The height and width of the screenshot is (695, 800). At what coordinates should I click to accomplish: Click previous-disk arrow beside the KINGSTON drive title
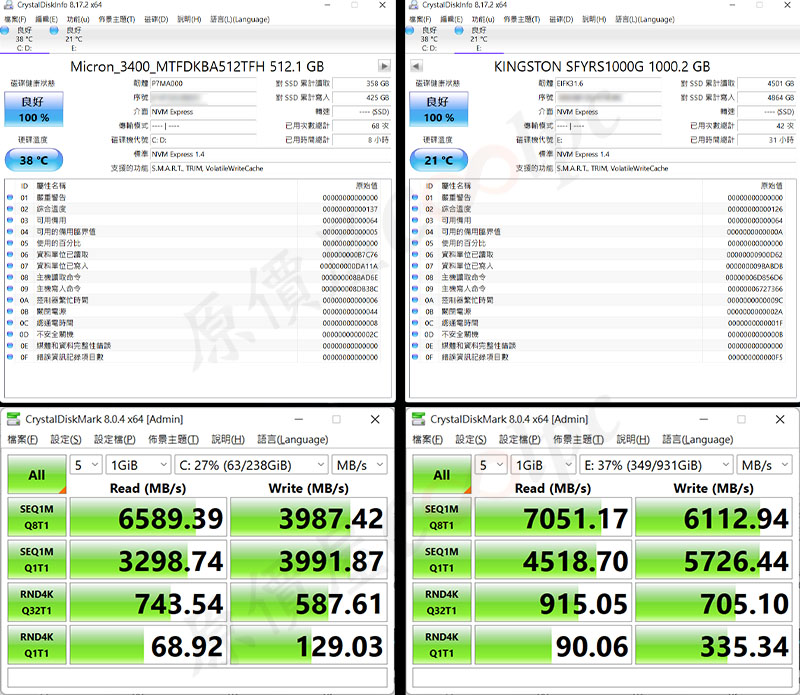416,66
